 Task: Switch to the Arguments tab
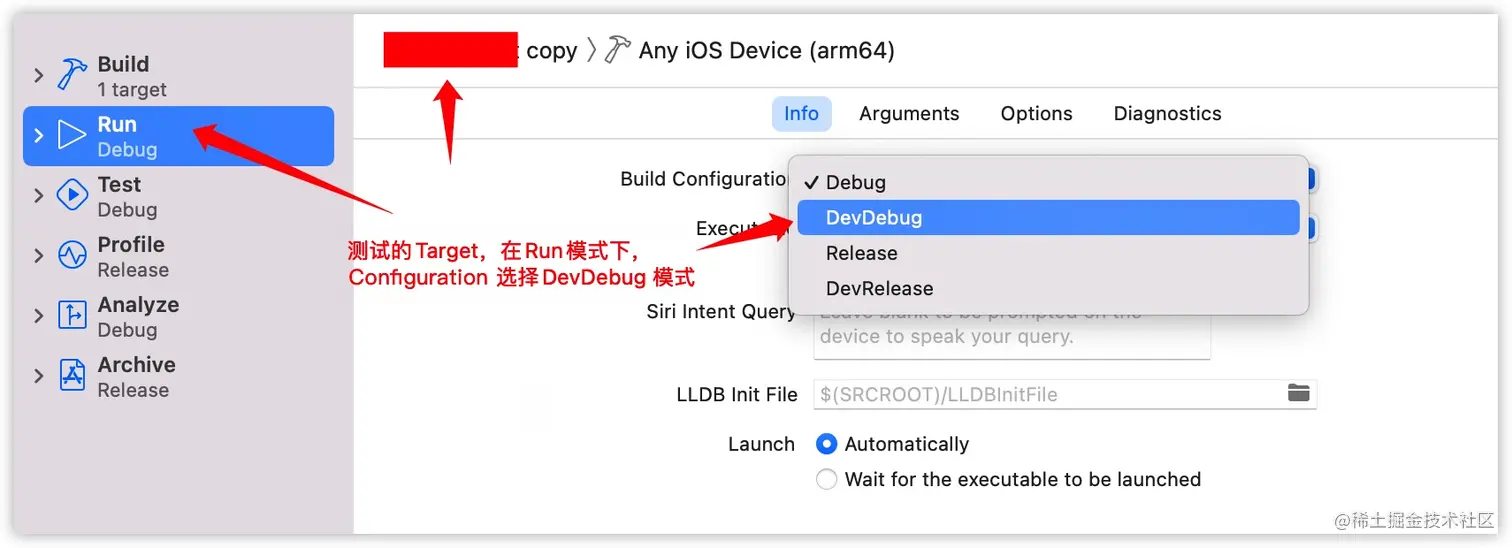tap(909, 114)
